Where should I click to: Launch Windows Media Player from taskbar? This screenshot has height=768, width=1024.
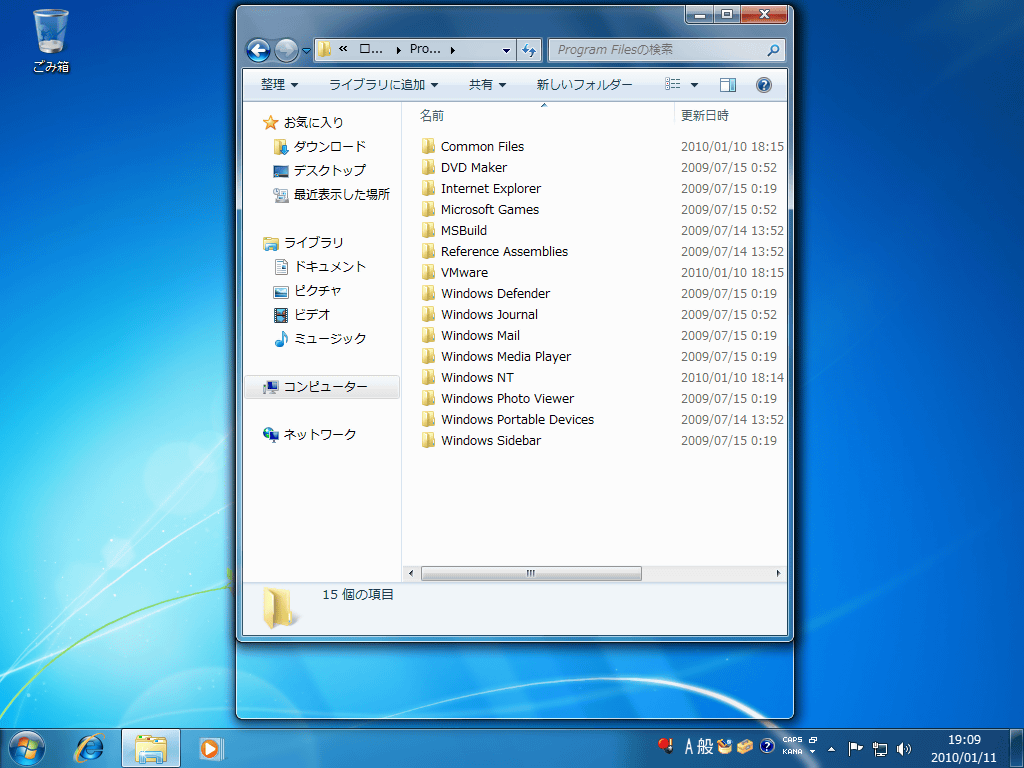coord(210,748)
